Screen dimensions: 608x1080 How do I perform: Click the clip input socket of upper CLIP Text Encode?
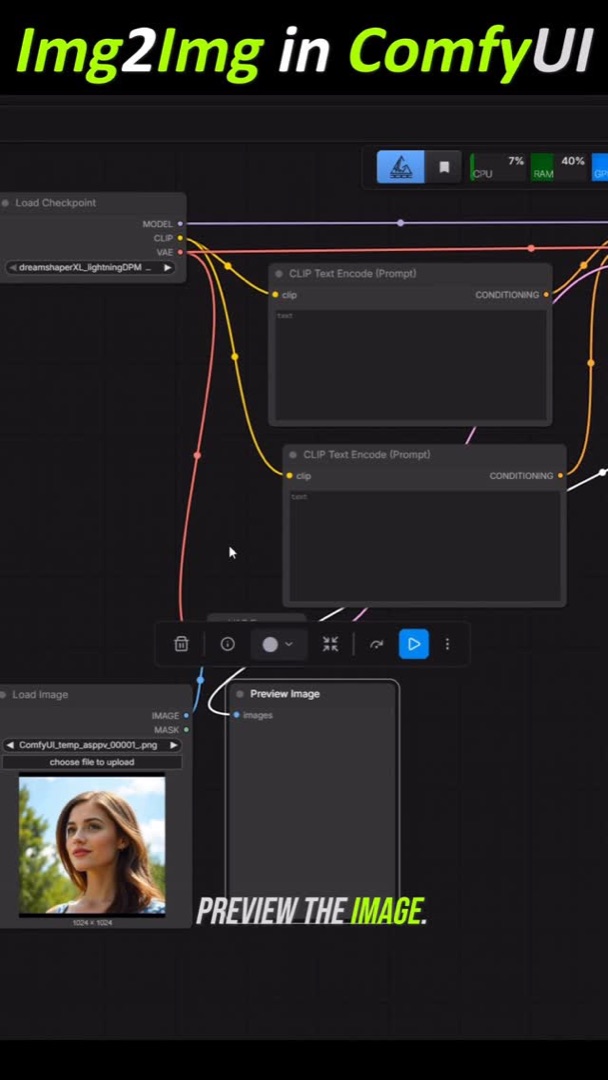(x=275, y=295)
